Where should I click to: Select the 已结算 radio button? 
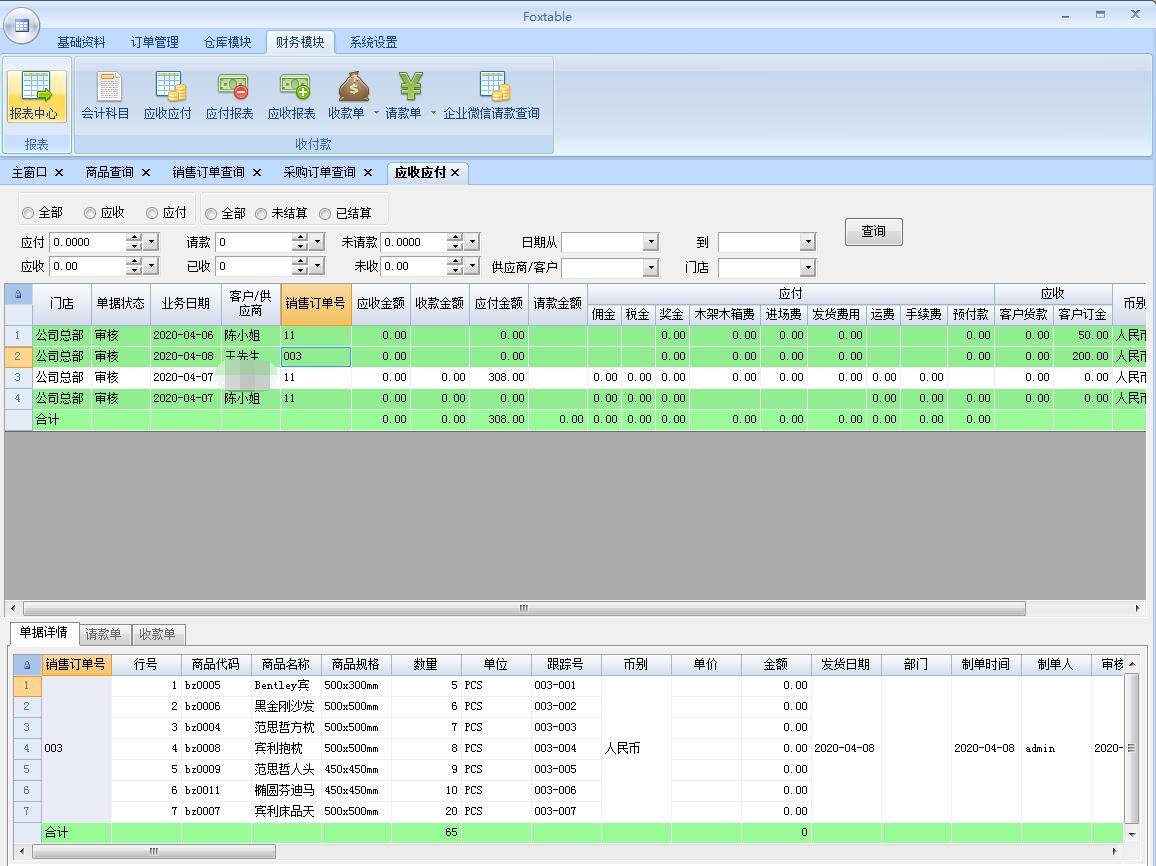(325, 214)
